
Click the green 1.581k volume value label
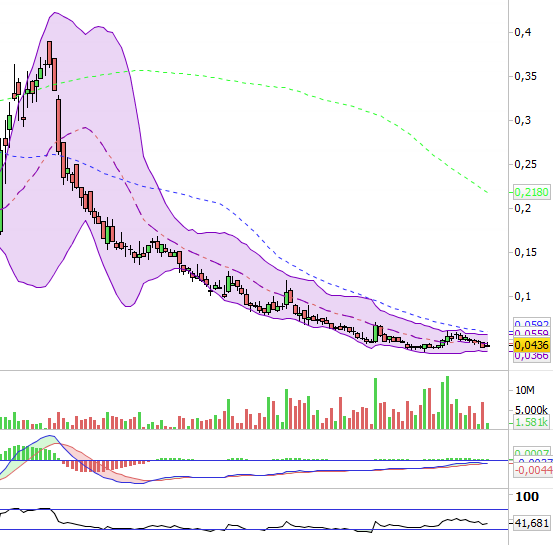coord(531,422)
